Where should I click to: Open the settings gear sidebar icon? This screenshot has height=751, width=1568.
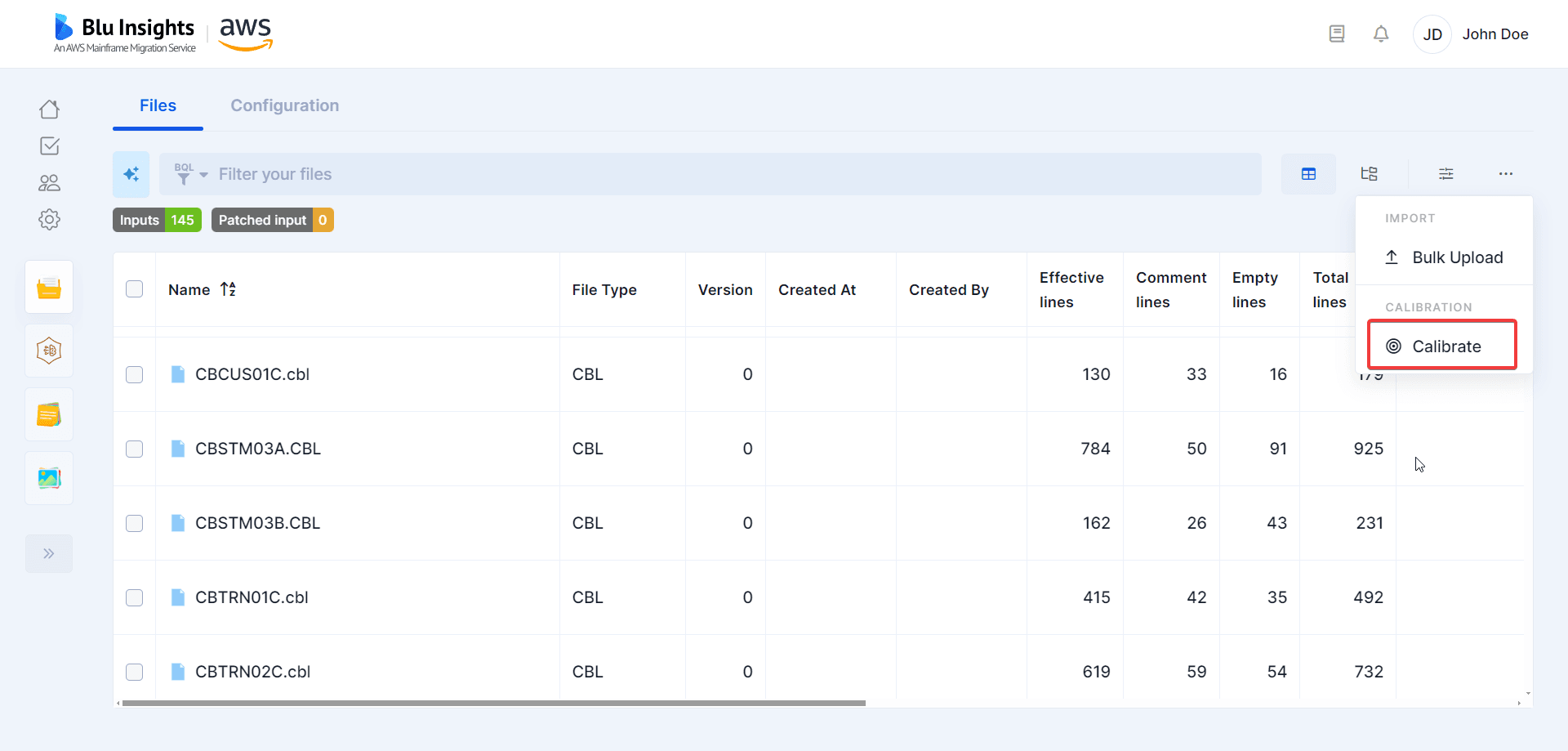tap(49, 220)
